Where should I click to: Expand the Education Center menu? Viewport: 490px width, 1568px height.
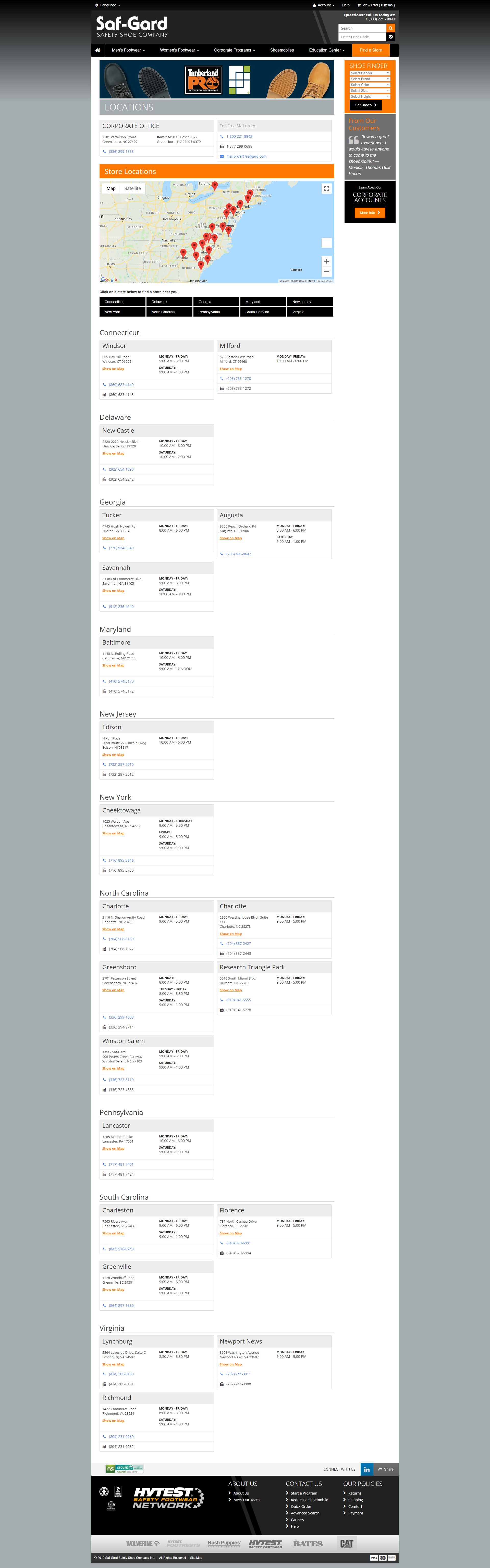pos(327,50)
